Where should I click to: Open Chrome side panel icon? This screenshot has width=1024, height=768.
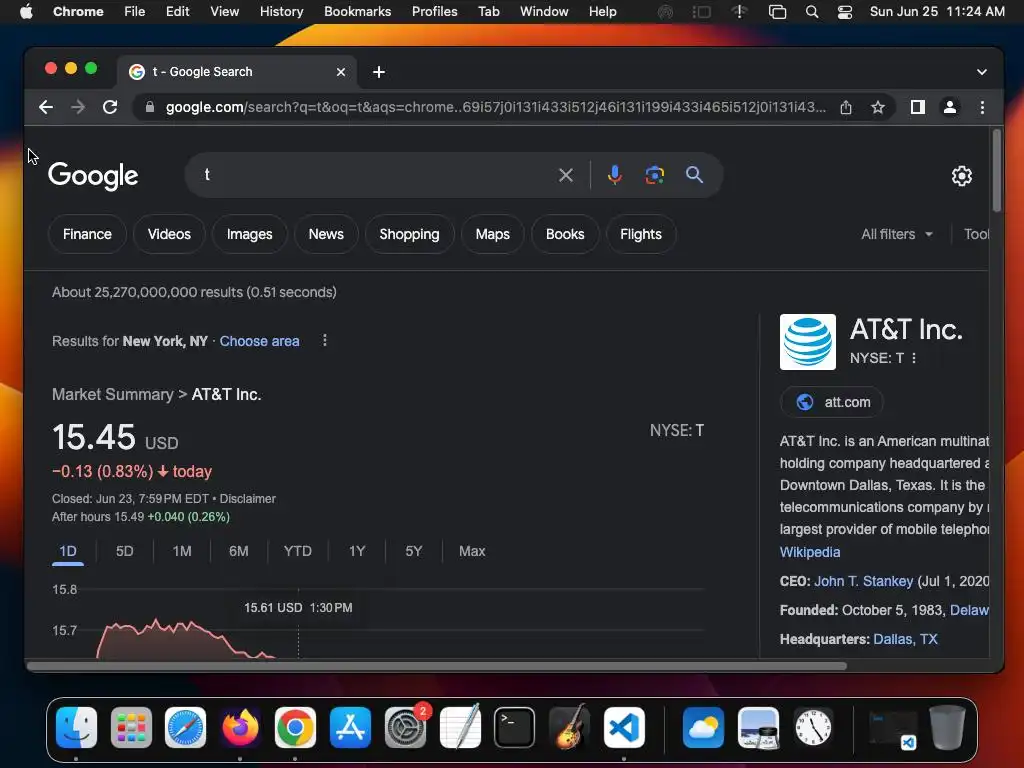918,107
